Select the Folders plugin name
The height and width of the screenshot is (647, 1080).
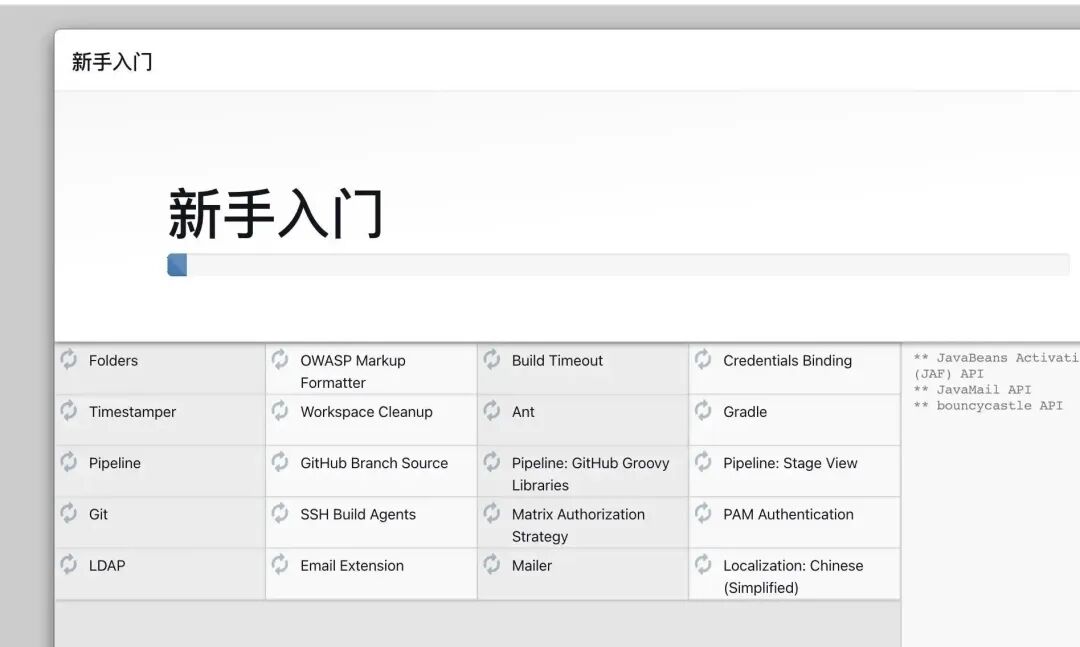click(113, 360)
